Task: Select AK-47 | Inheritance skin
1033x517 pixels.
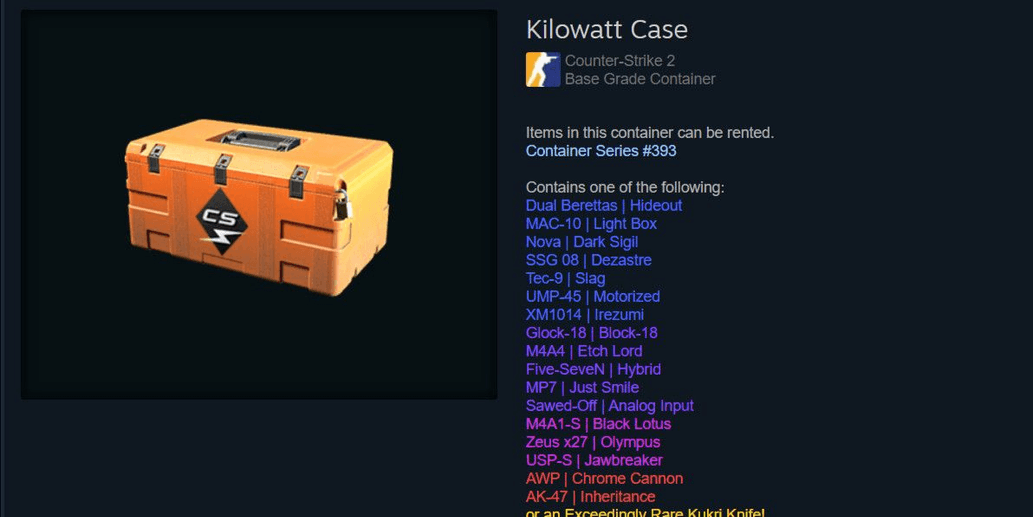Action: [x=590, y=497]
